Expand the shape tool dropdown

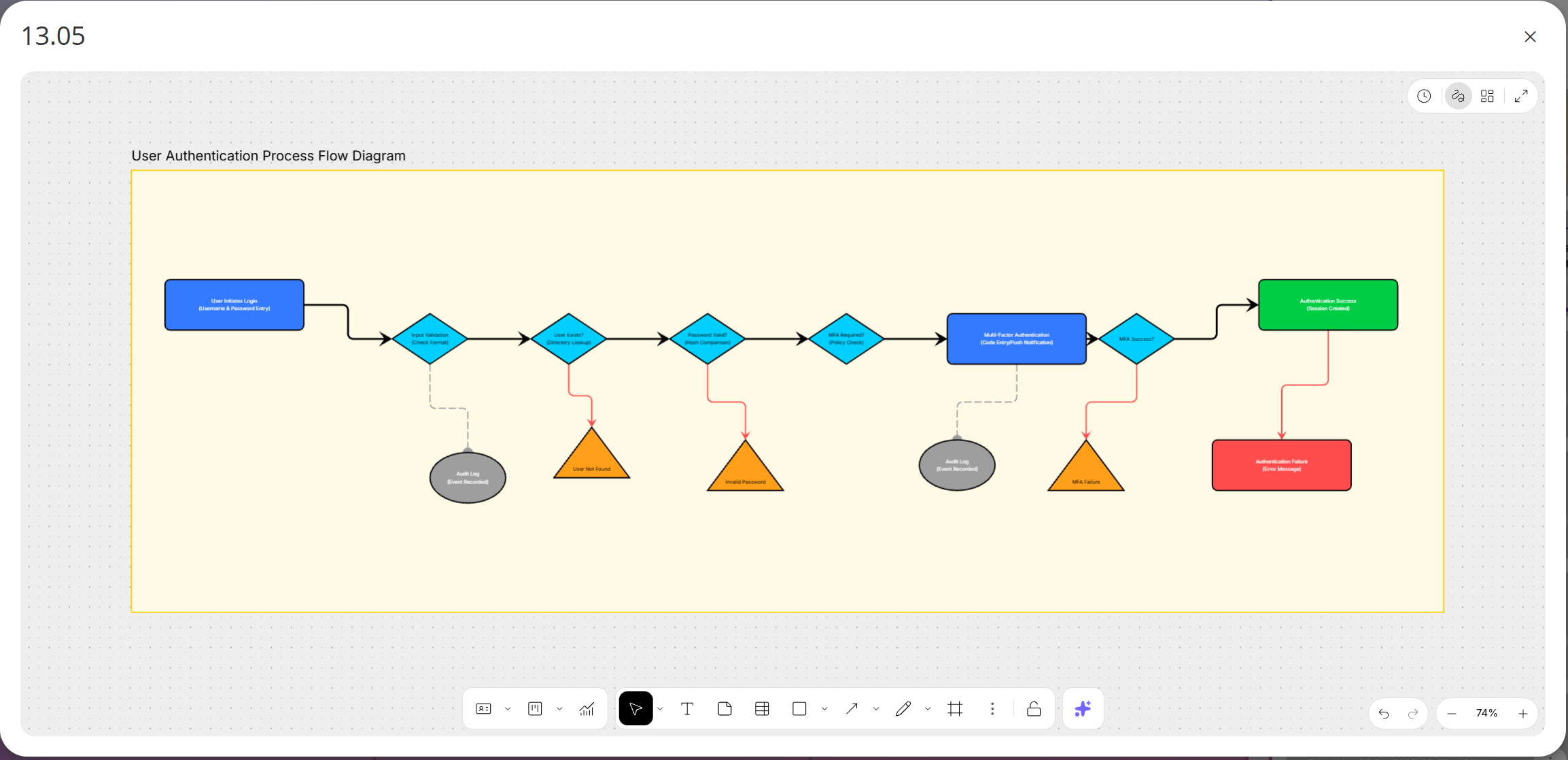coord(824,709)
